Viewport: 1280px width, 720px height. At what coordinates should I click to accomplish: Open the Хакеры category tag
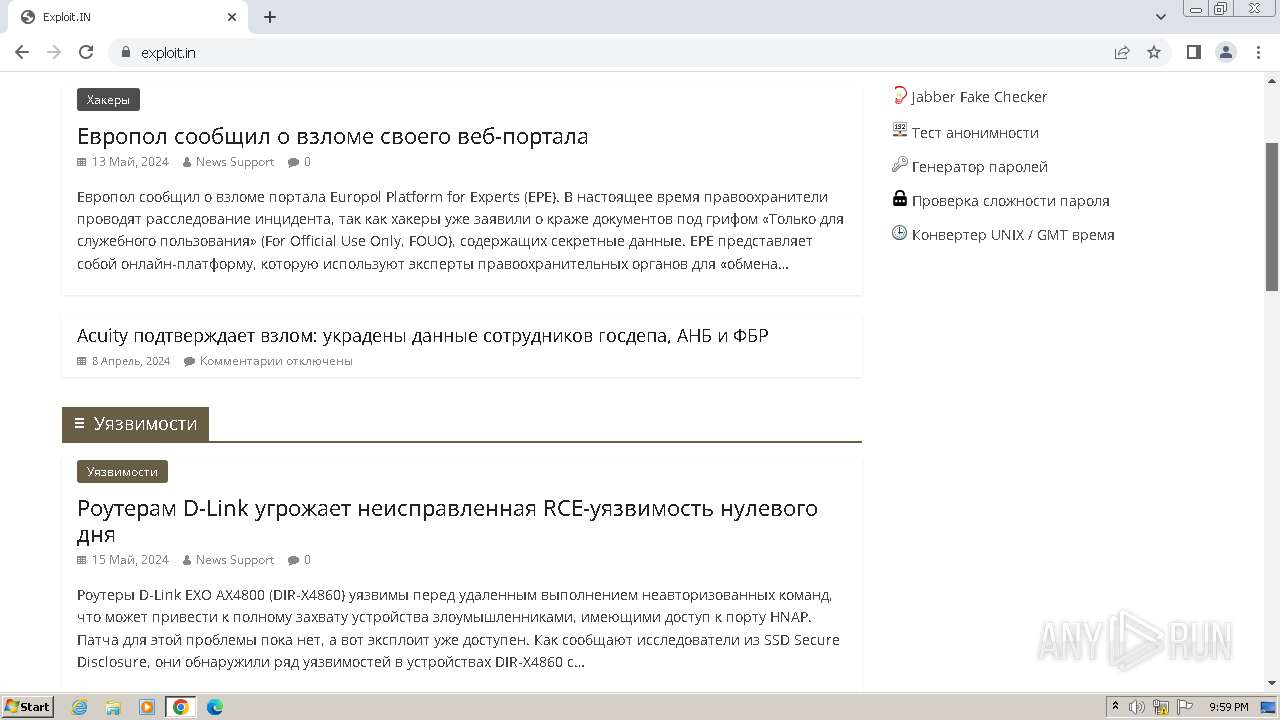[108, 100]
